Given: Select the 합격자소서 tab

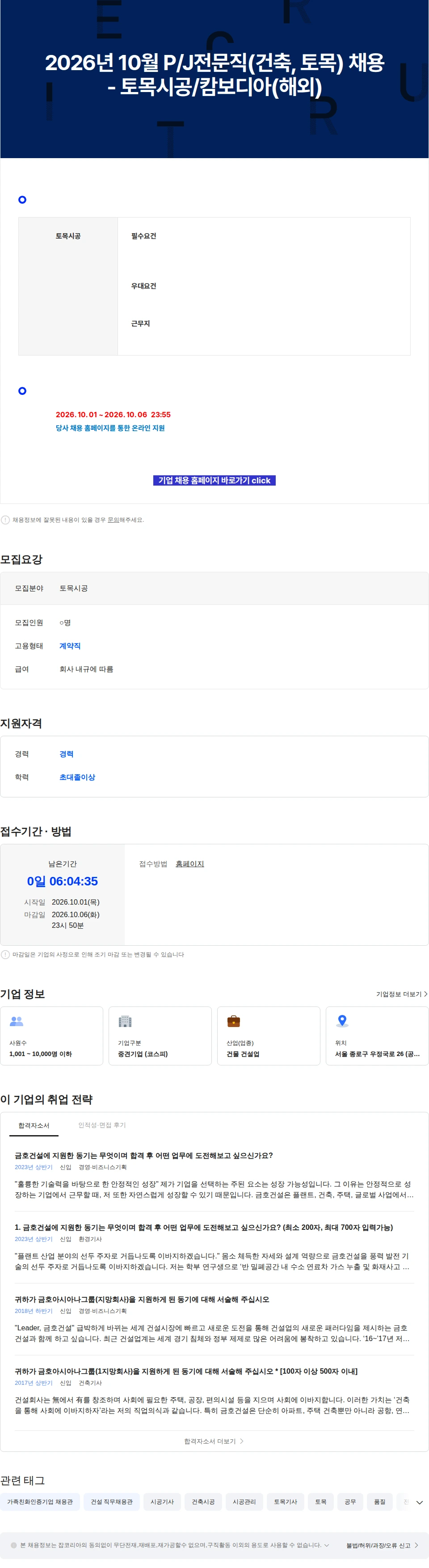Looking at the screenshot, I should tap(34, 1125).
